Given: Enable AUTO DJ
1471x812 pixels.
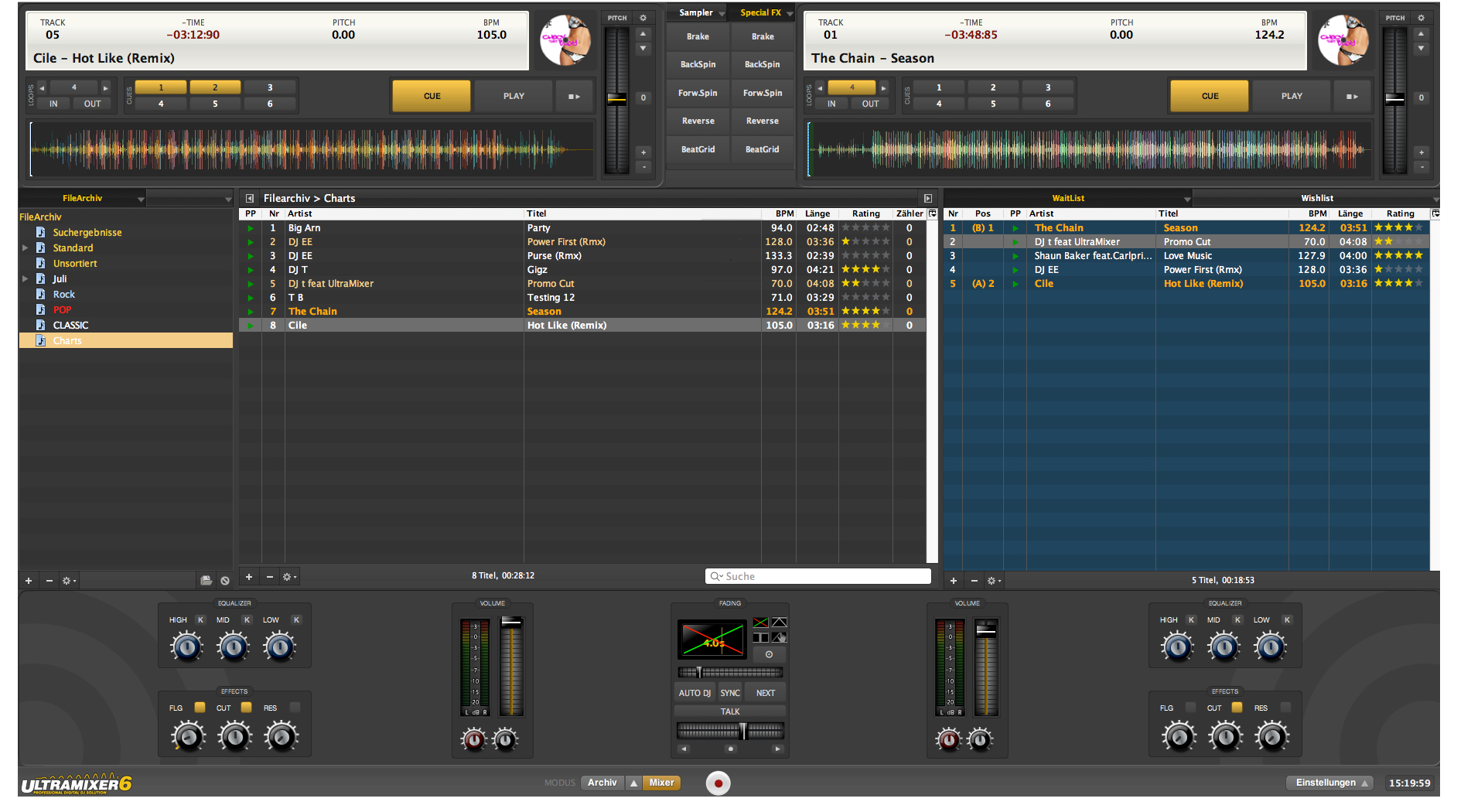Looking at the screenshot, I should 695,694.
